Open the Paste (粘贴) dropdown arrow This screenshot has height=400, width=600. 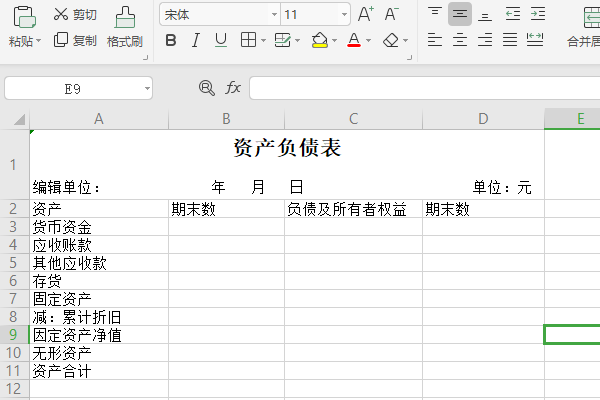[x=39, y=42]
